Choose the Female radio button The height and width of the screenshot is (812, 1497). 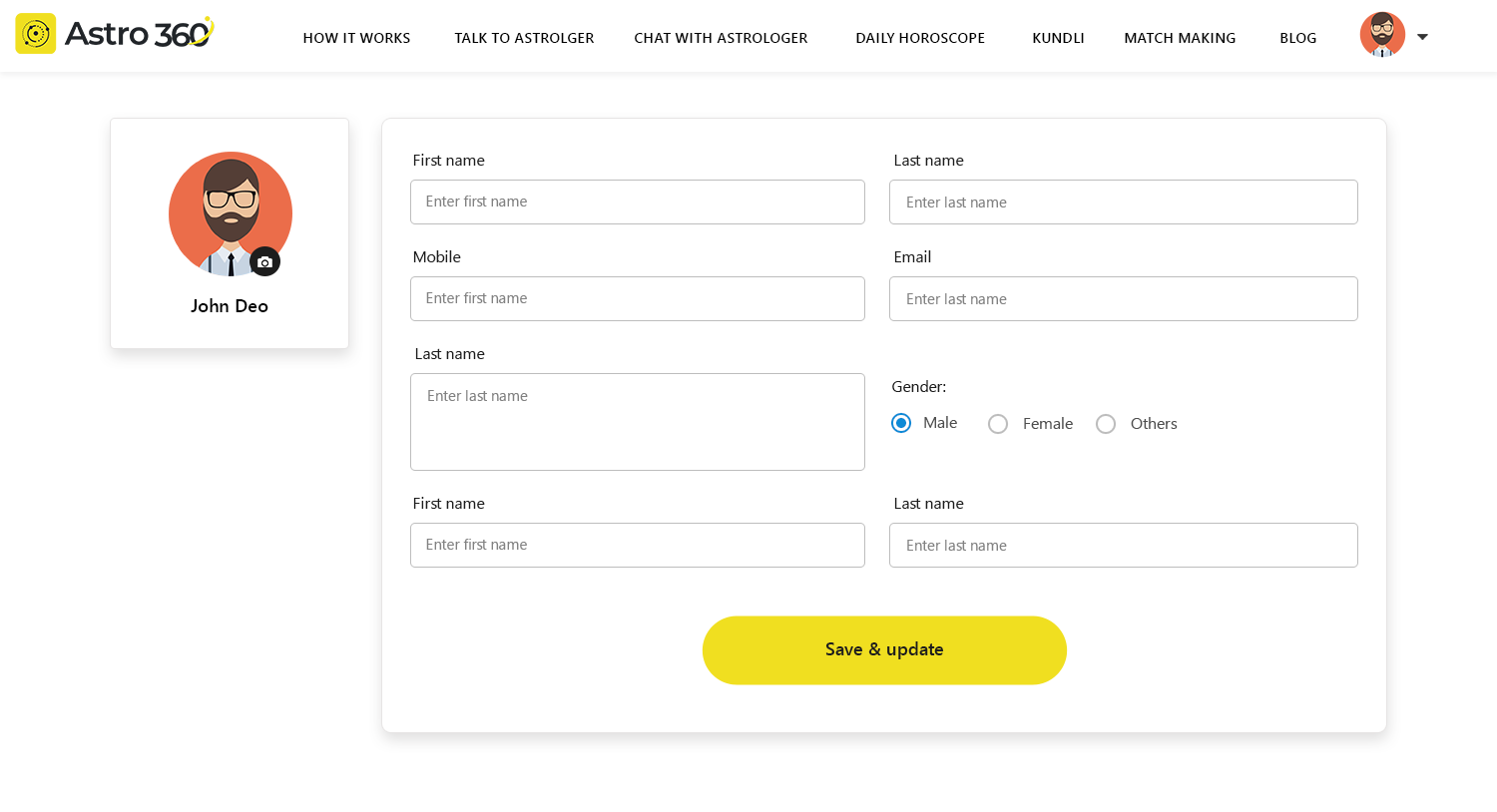(x=998, y=424)
